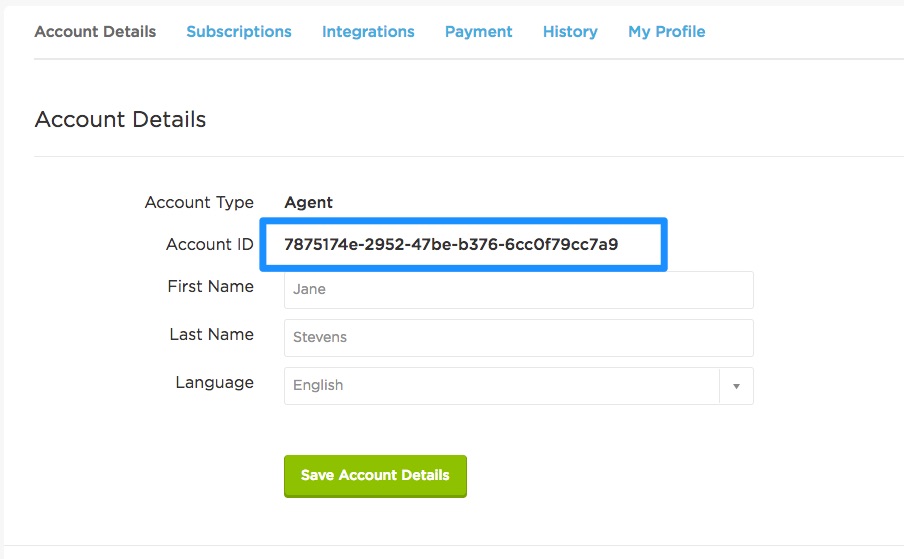Click the First Name field containing Jane
This screenshot has width=904, height=559.
coord(518,289)
